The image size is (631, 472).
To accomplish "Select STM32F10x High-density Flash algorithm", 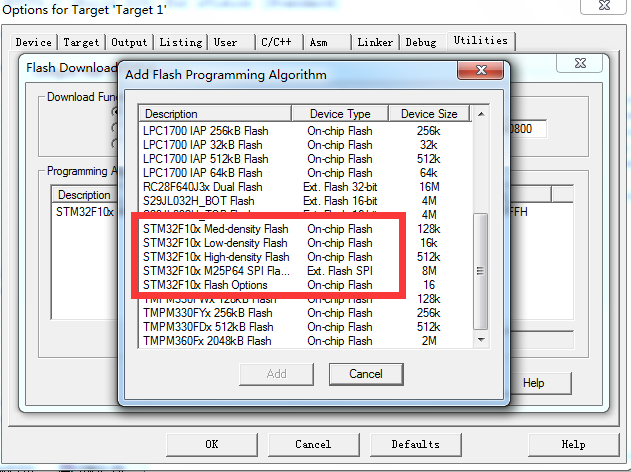I will coord(305,257).
